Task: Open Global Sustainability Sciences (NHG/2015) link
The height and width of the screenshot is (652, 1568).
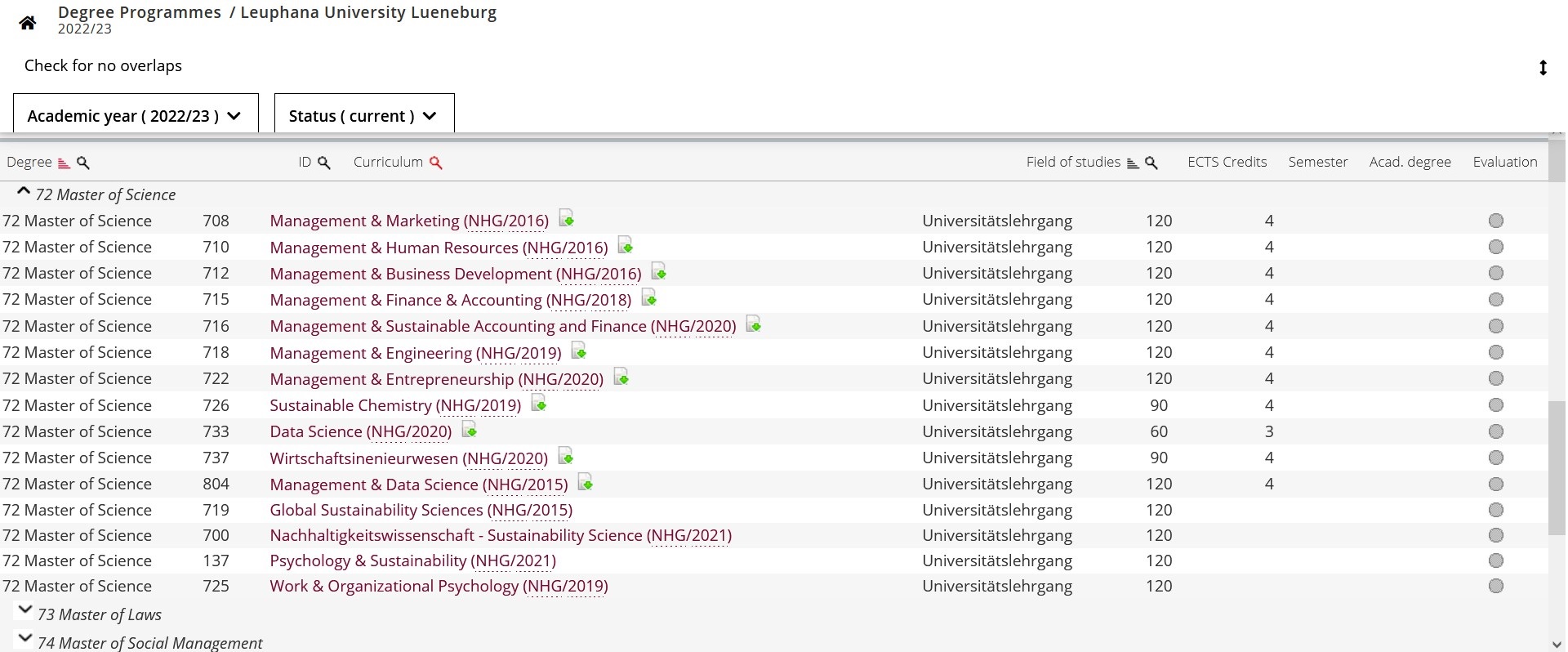Action: (x=421, y=510)
